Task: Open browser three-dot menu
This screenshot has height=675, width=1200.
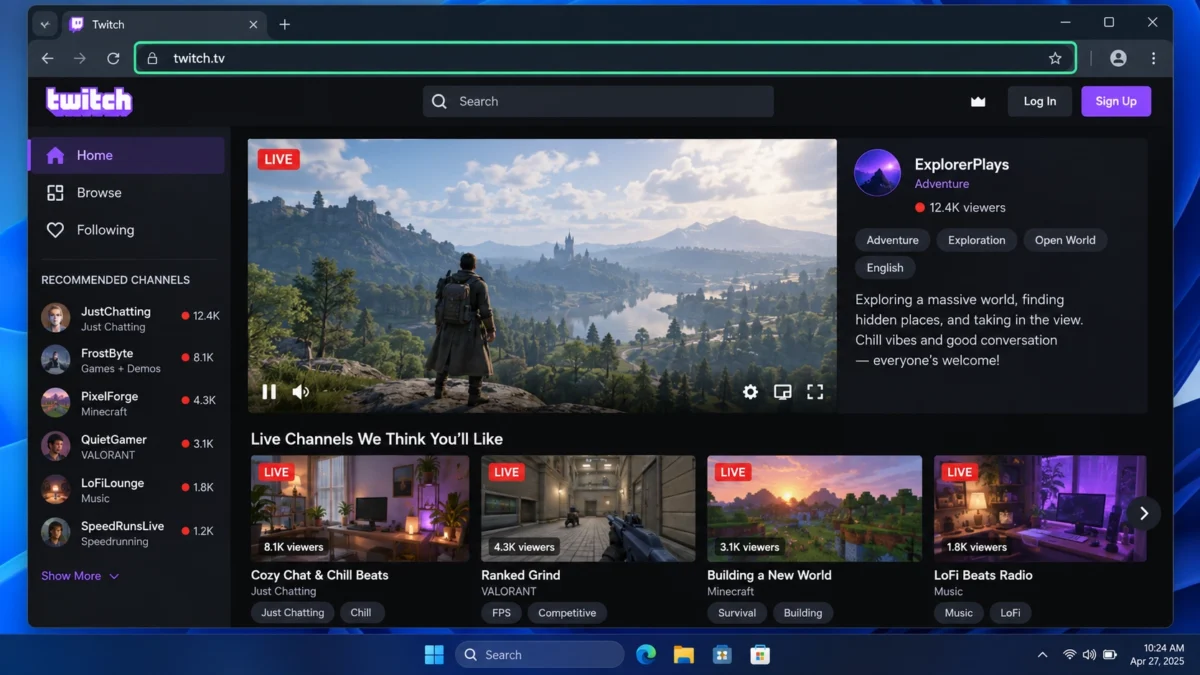Action: click(1154, 58)
